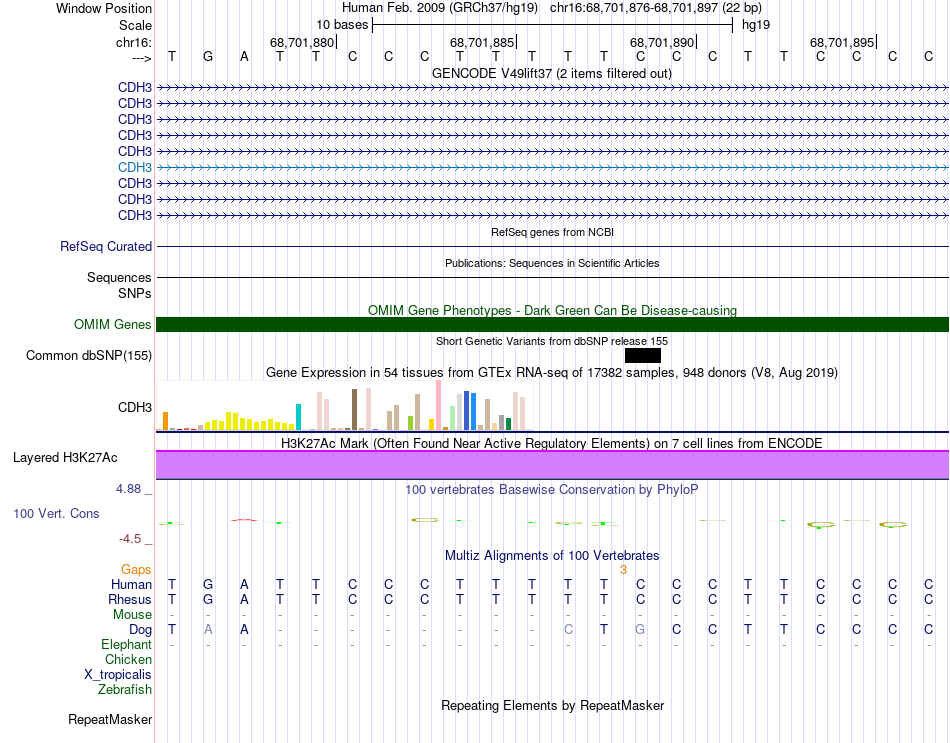Click the black Common dbSNP variant block
The height and width of the screenshot is (743, 950).
pyautogui.click(x=643, y=355)
